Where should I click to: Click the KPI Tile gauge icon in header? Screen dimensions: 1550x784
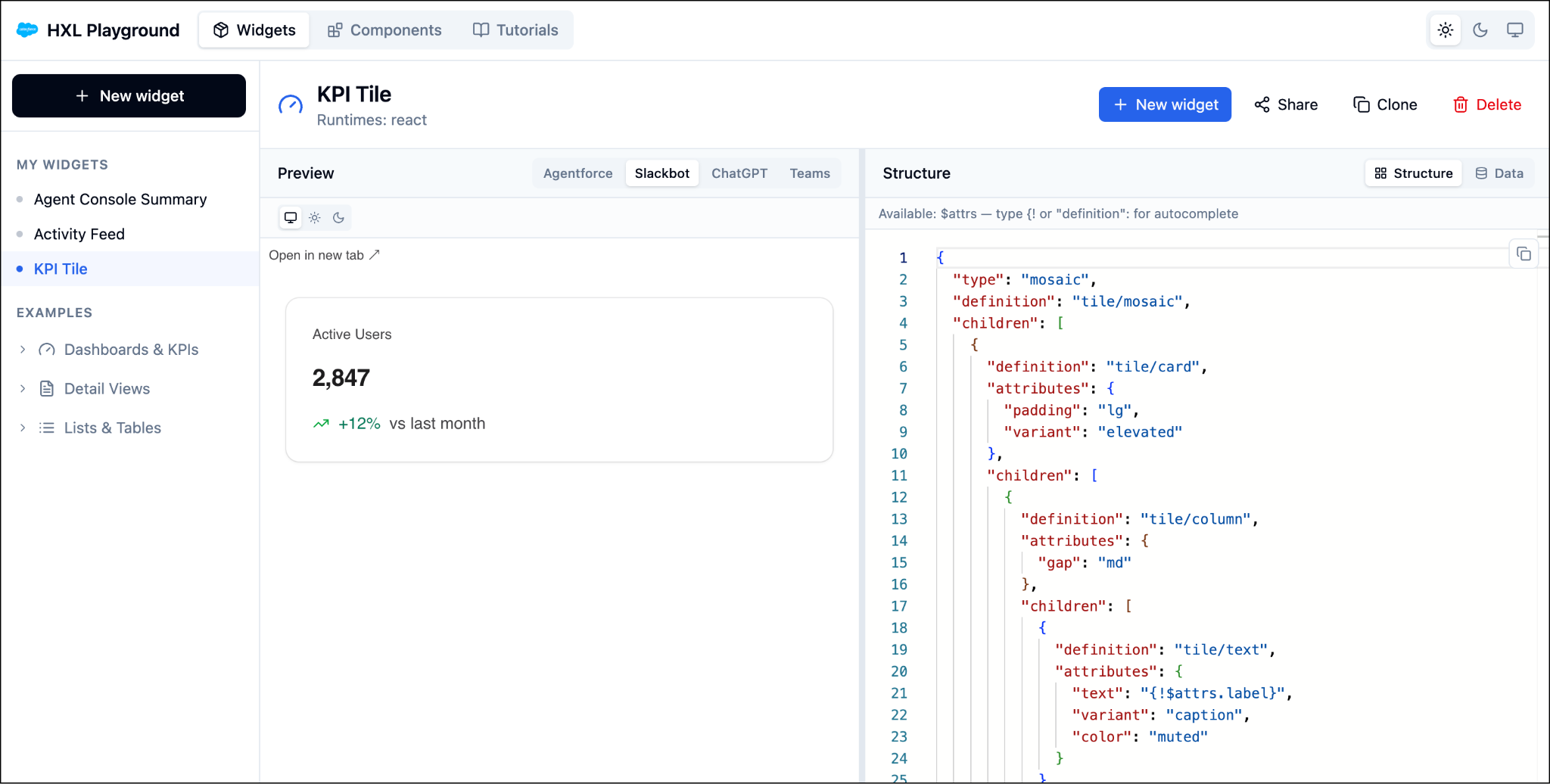[x=291, y=105]
